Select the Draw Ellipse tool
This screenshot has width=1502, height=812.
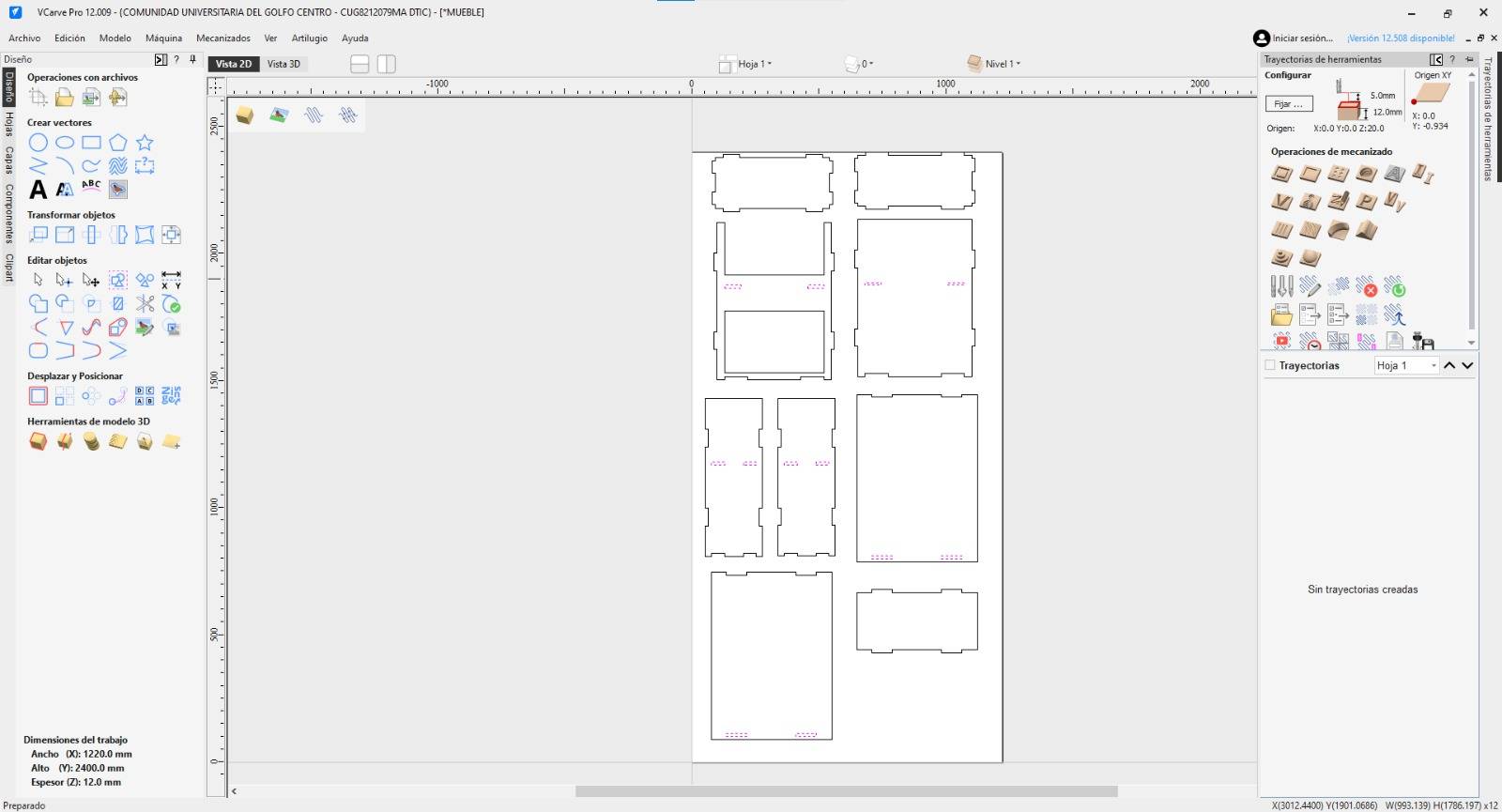click(x=65, y=143)
